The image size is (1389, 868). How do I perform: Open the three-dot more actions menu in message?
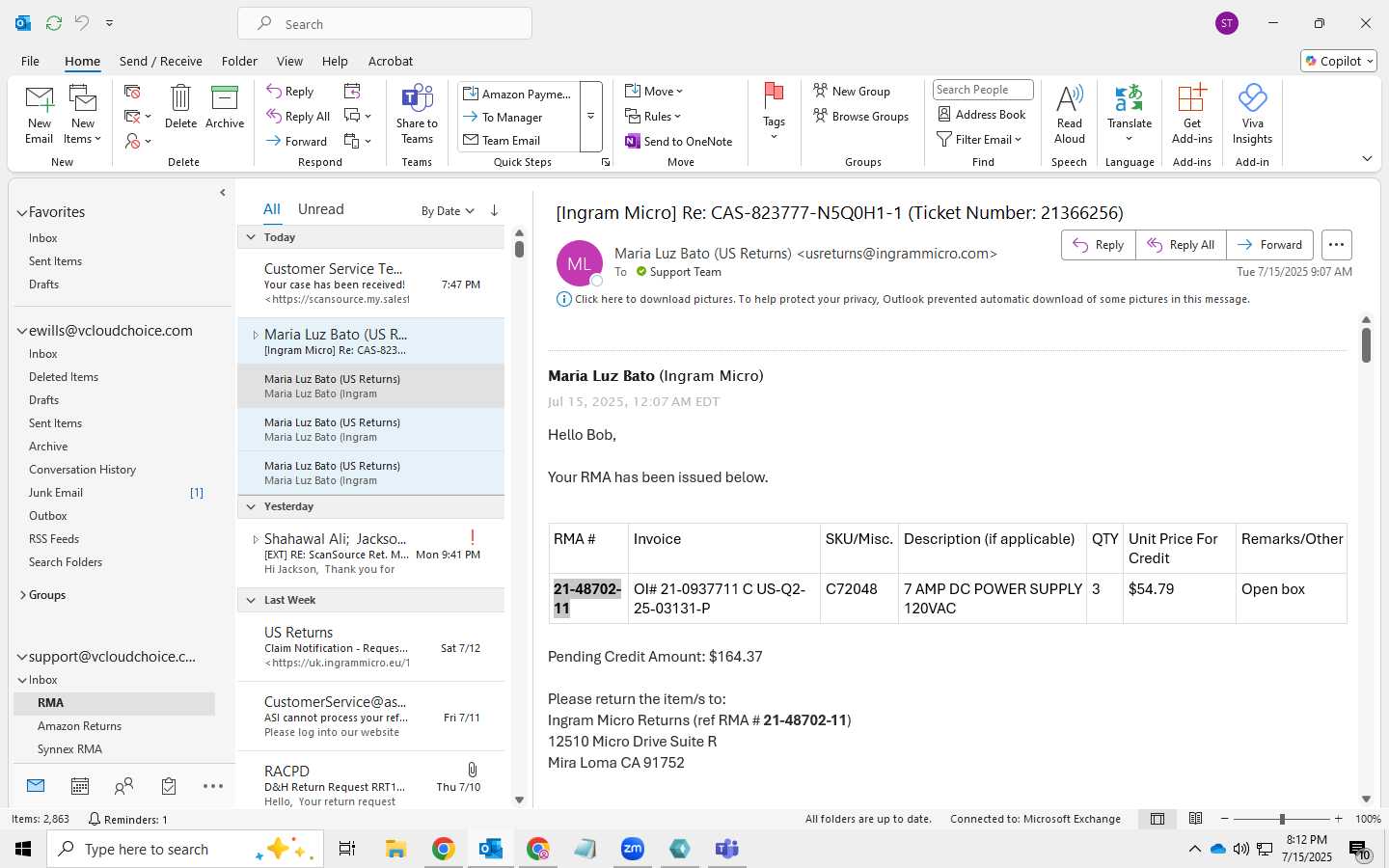(x=1336, y=245)
